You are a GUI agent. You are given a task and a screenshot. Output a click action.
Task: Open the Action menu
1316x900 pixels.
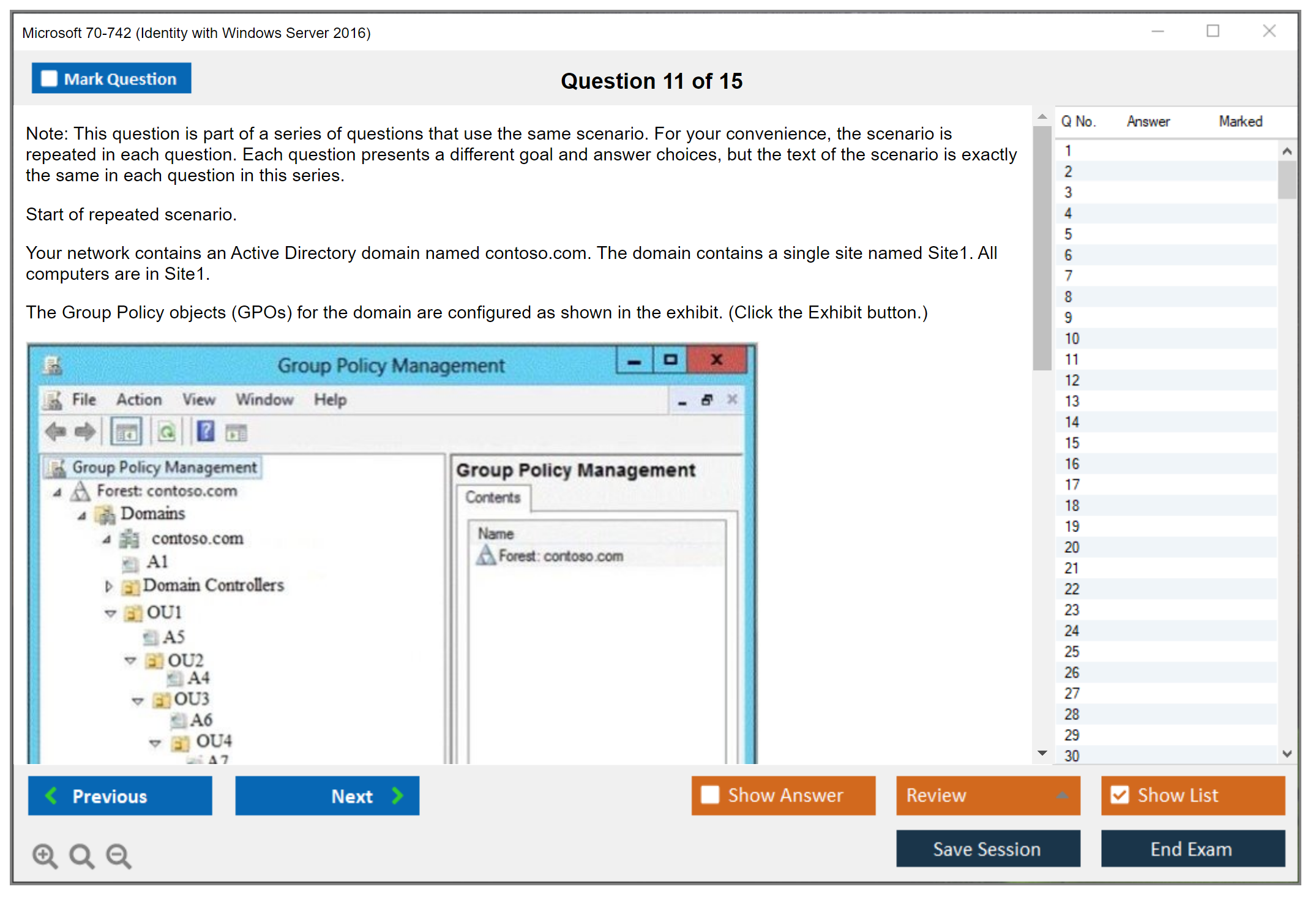pos(139,400)
